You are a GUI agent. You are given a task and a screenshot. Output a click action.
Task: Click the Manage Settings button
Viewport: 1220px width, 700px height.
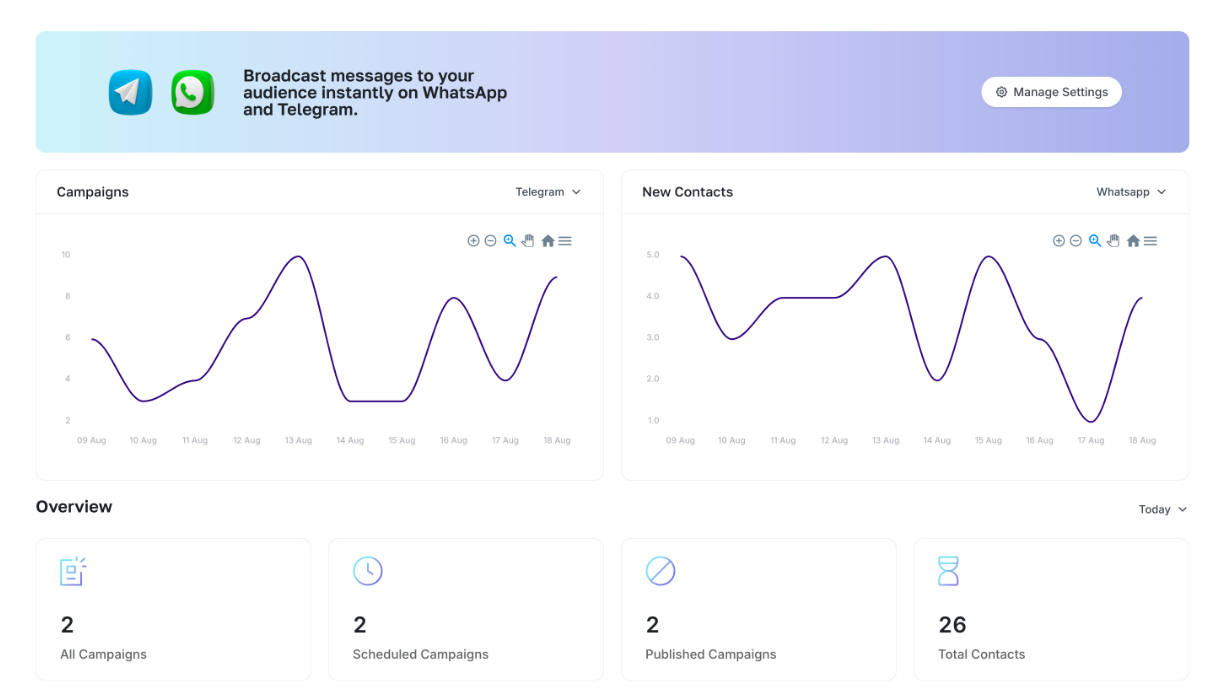point(1051,92)
